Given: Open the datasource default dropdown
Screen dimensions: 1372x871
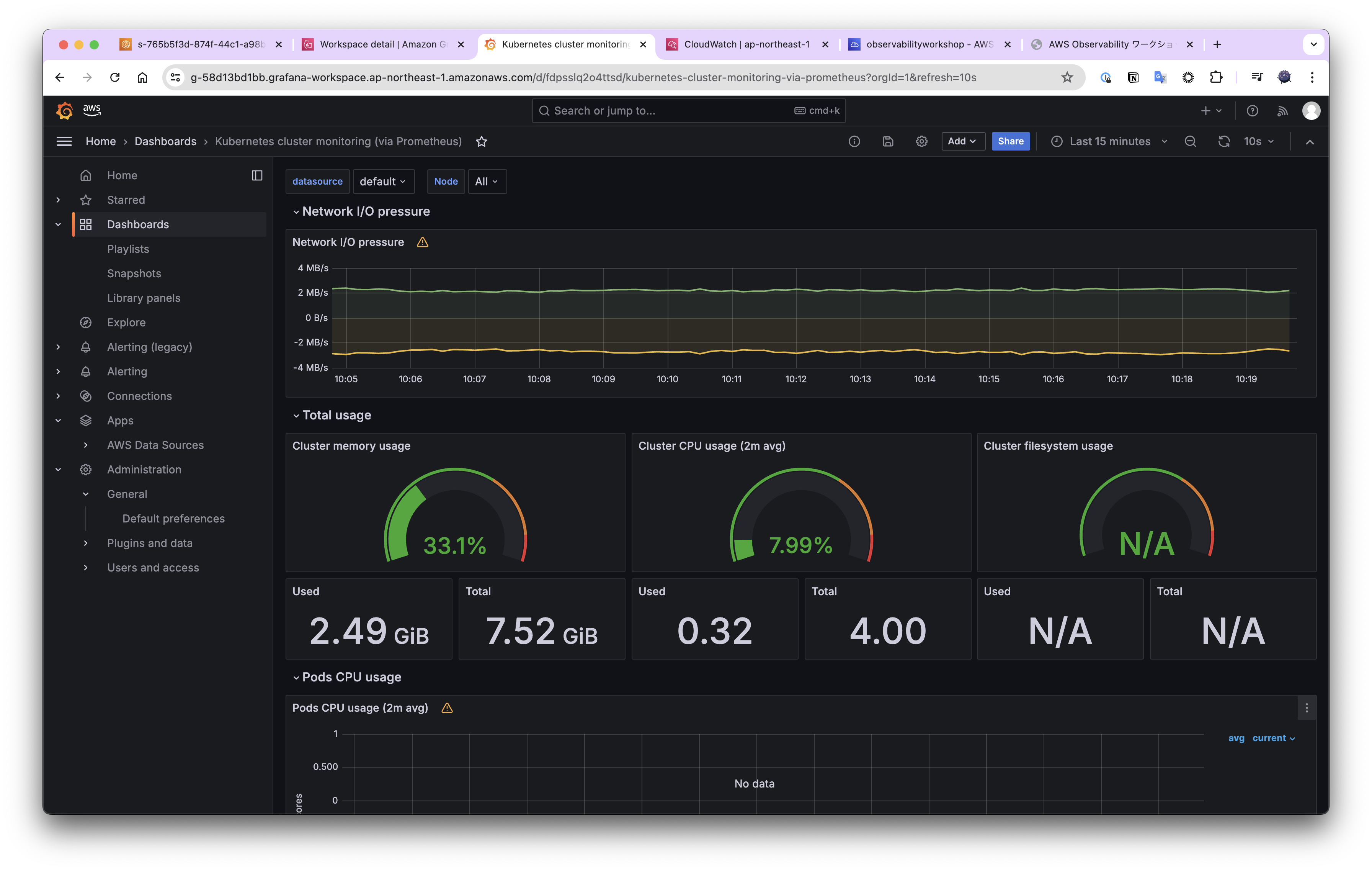Looking at the screenshot, I should coord(383,181).
